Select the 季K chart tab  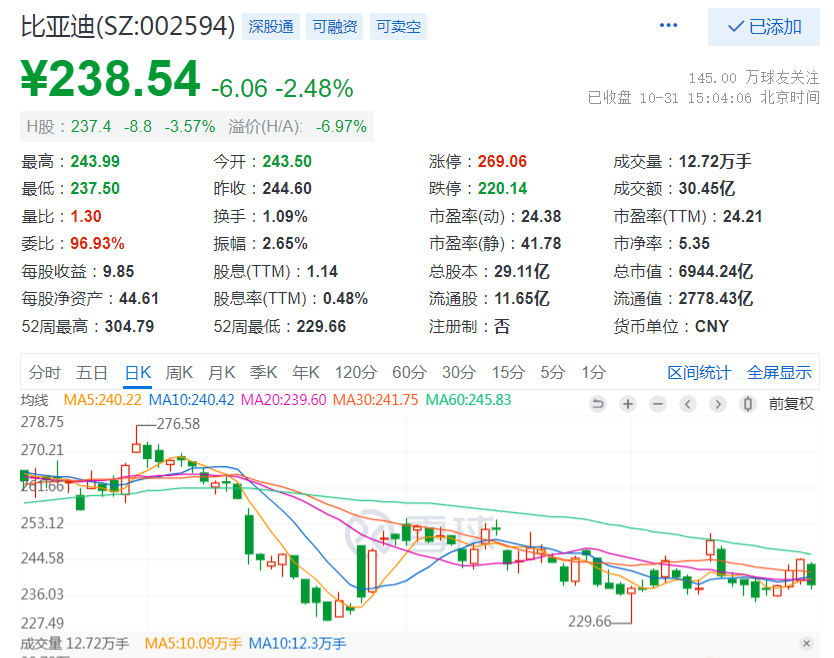click(x=263, y=372)
